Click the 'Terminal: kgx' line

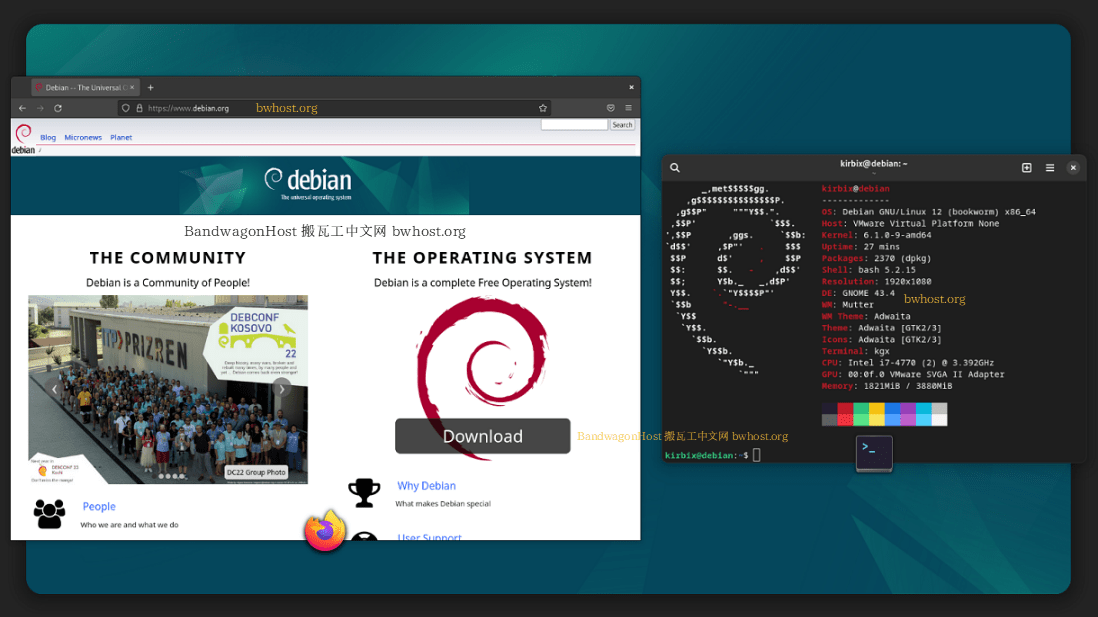[x=856, y=351]
